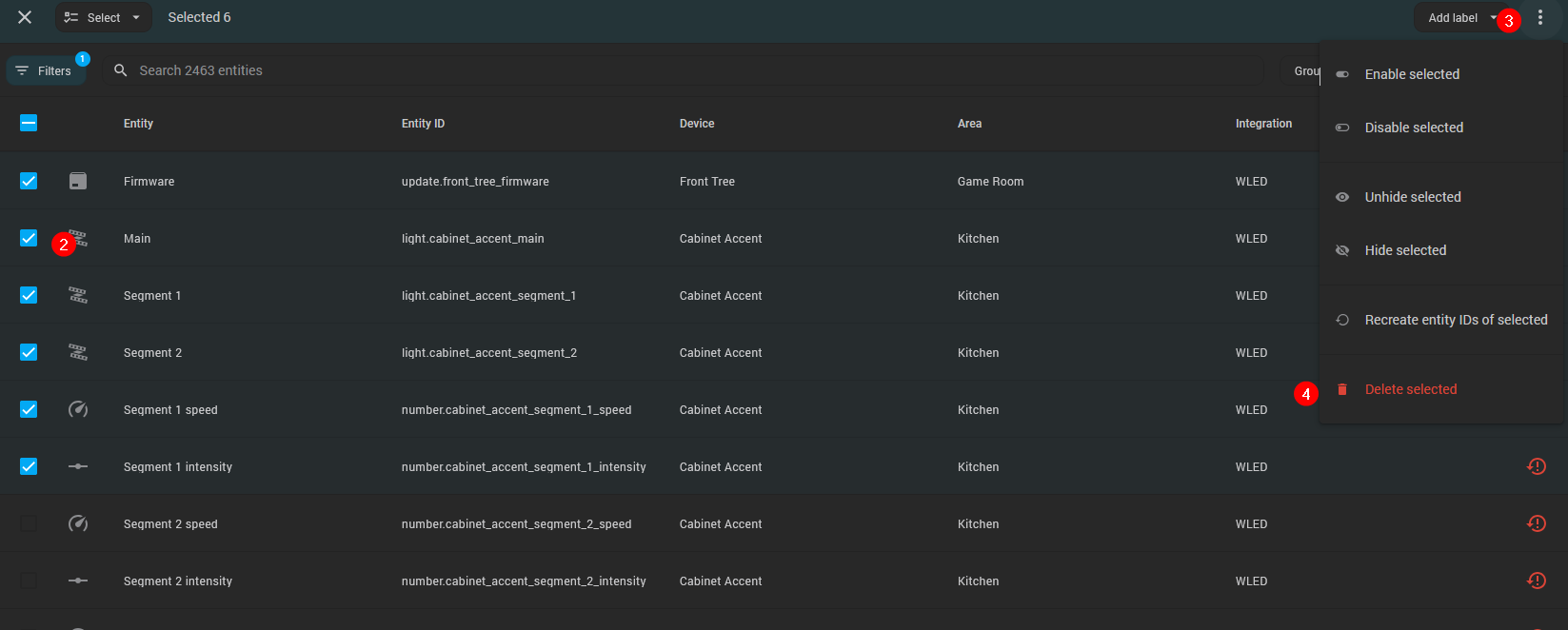Click the Segment 1 intensity slider icon
This screenshot has height=630, width=1568.
[x=78, y=467]
